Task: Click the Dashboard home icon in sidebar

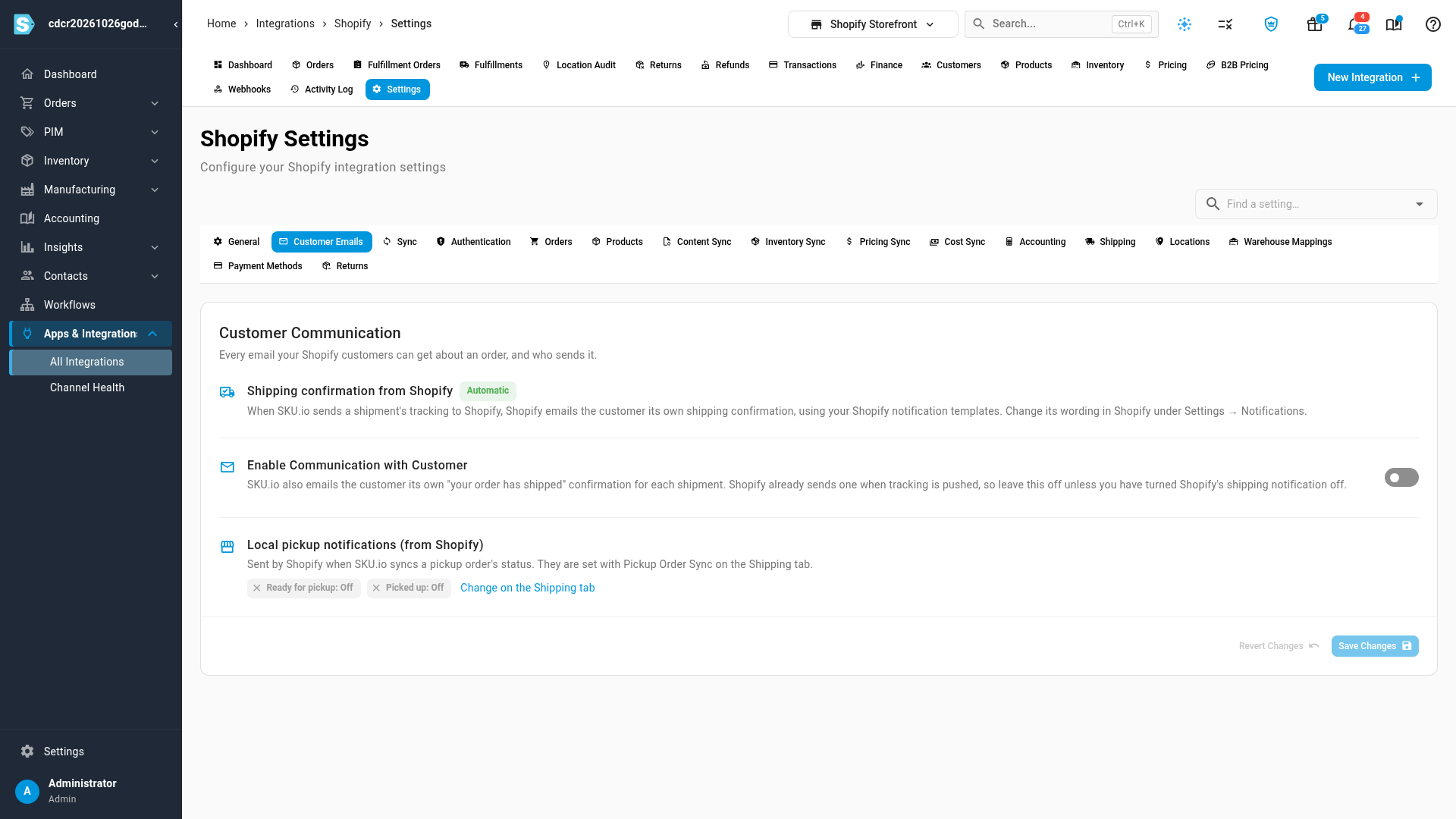Action: [x=27, y=74]
